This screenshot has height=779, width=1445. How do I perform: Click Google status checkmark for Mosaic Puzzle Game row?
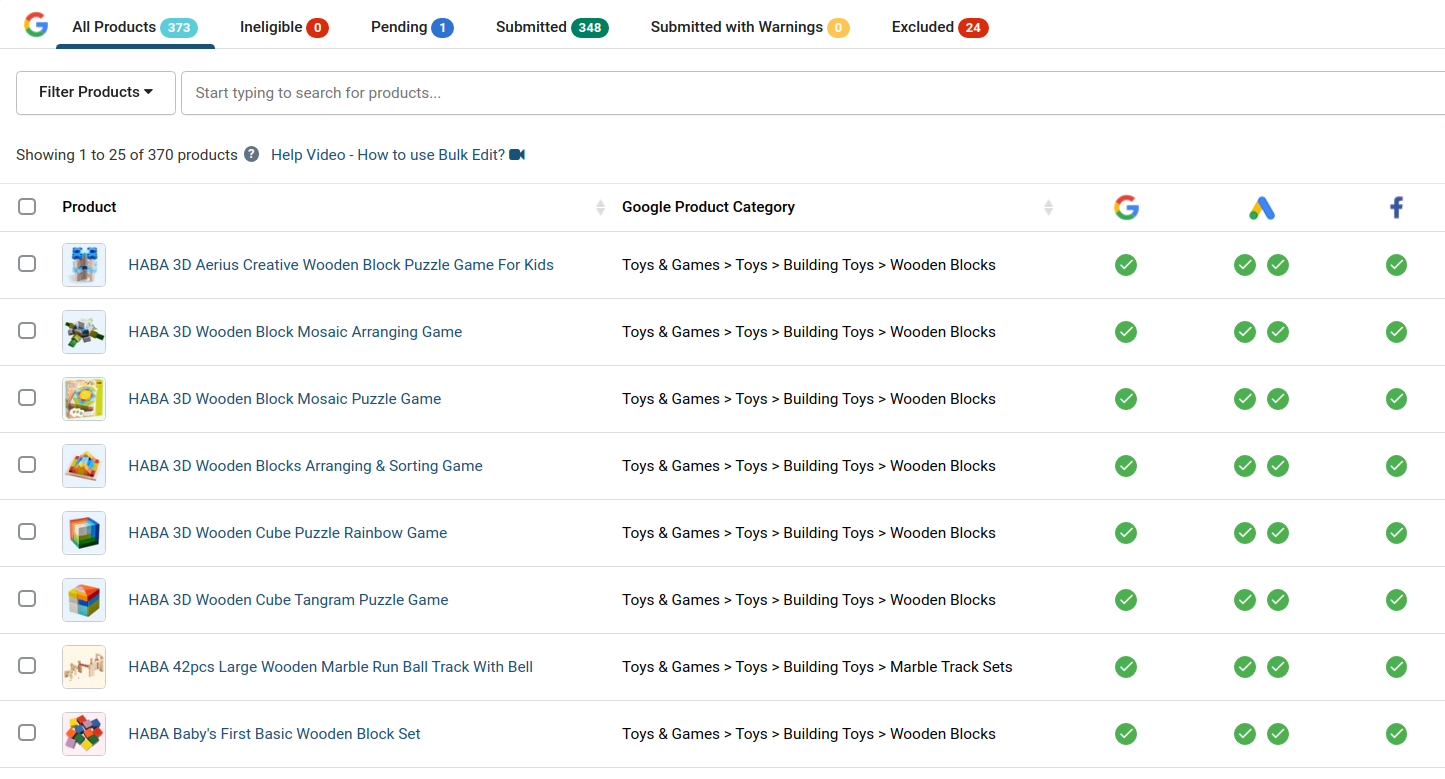click(x=1126, y=399)
